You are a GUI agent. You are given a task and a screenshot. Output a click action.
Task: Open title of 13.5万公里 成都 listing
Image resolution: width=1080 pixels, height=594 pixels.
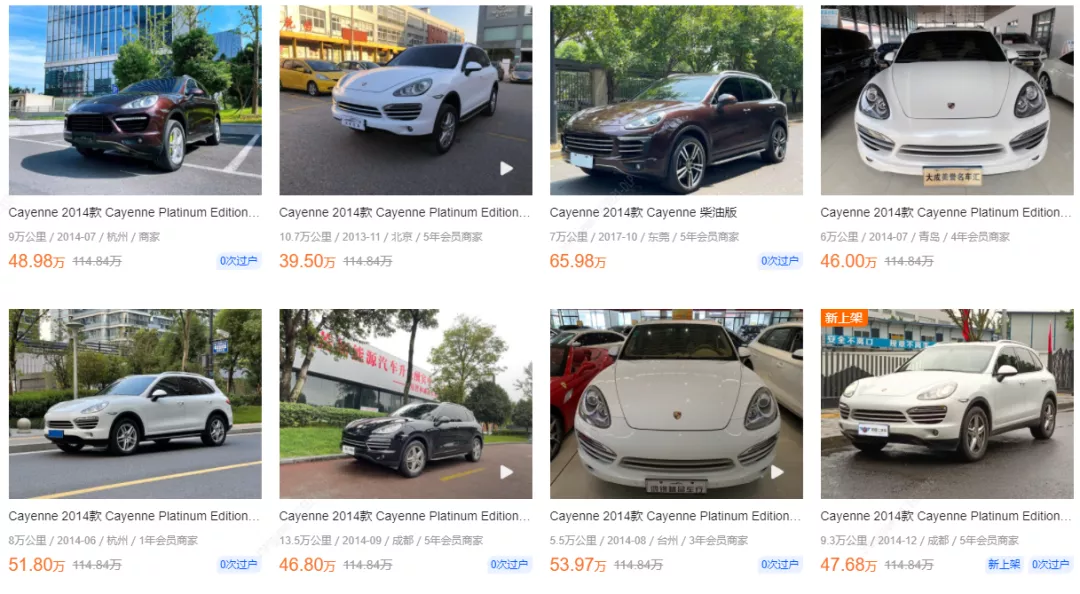click(404, 515)
